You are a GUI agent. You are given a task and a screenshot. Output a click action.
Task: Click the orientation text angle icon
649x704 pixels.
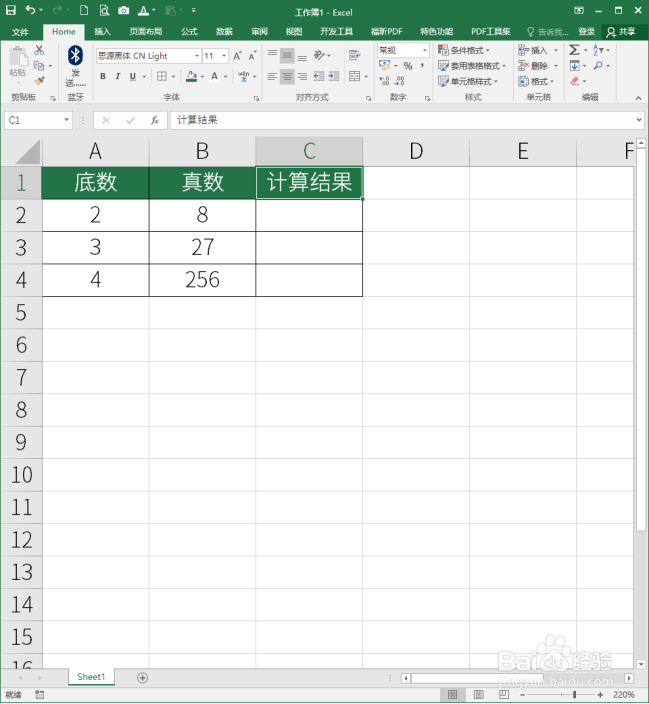(x=319, y=55)
